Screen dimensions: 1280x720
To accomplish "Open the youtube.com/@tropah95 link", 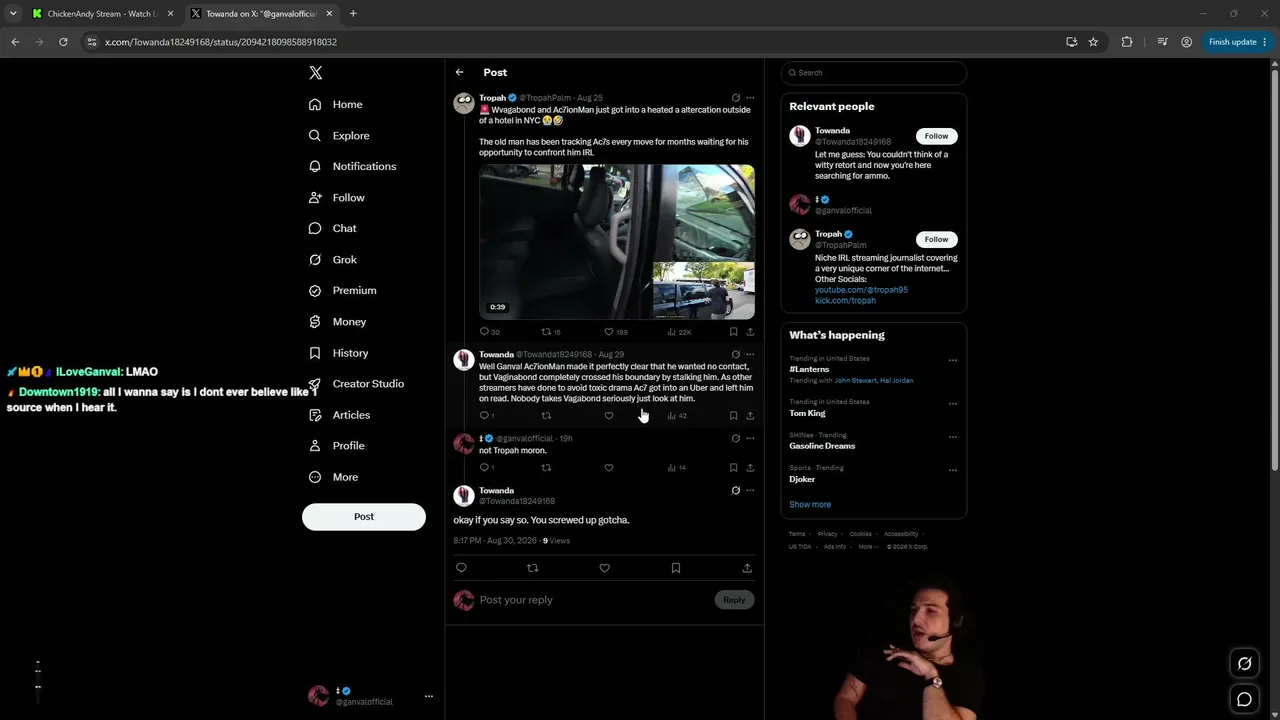I will point(861,290).
